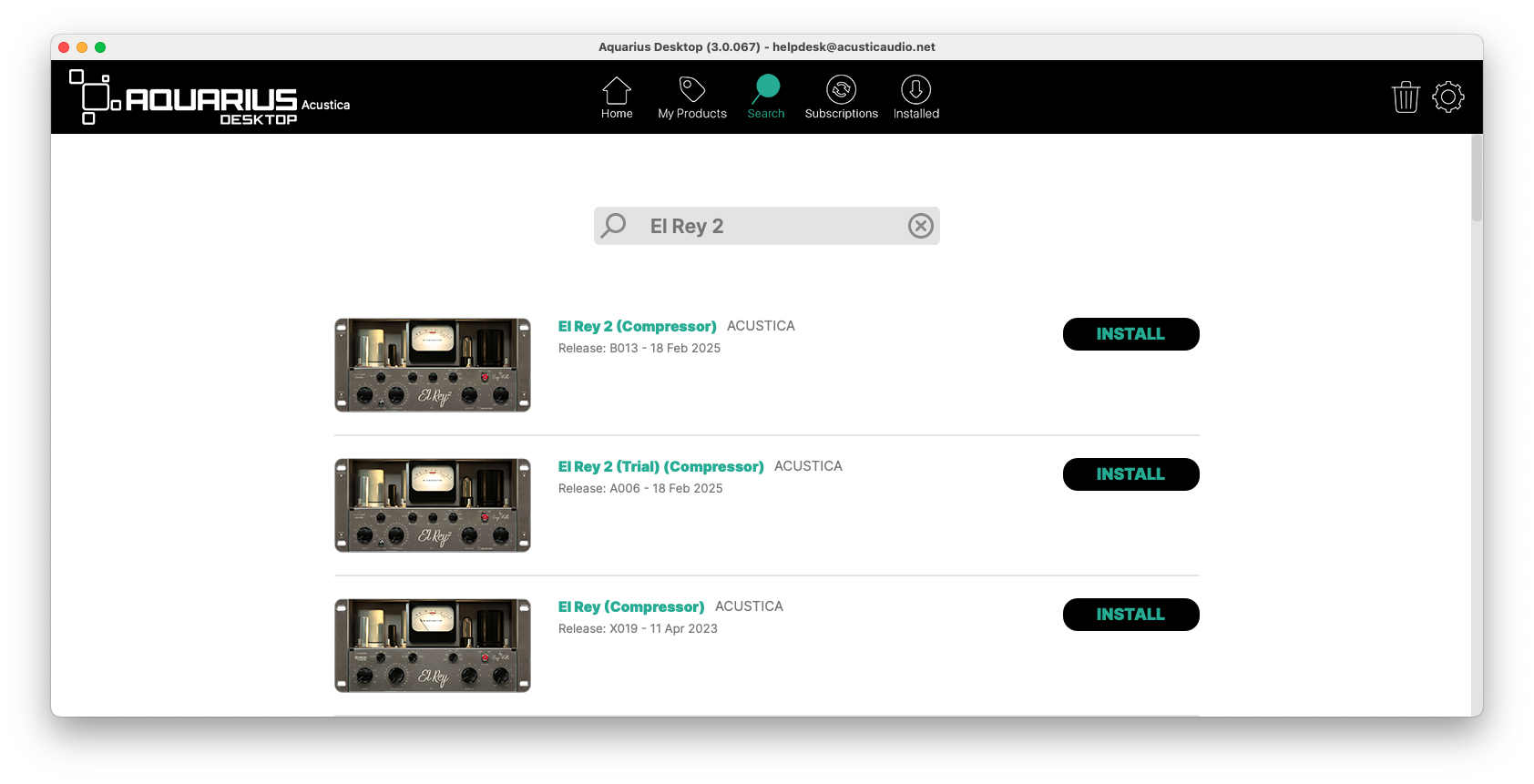Click the magnifier icon in search field
The image size is (1534, 784).
click(x=614, y=225)
